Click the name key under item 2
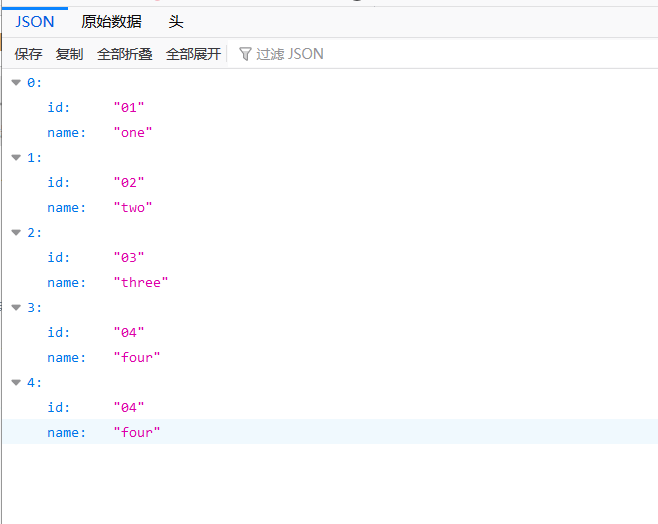This screenshot has height=524, width=658. tap(66, 282)
